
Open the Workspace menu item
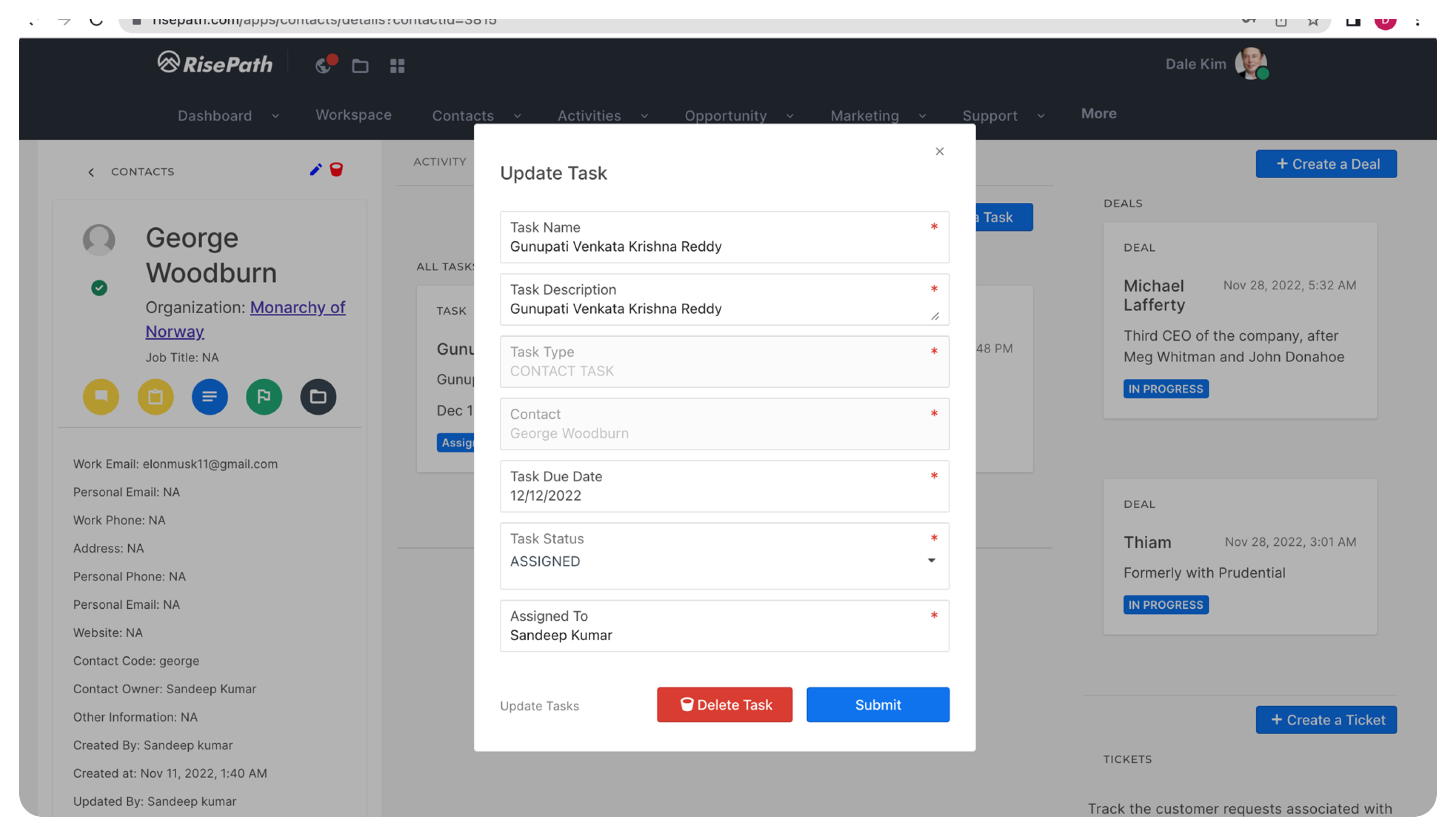pos(353,115)
